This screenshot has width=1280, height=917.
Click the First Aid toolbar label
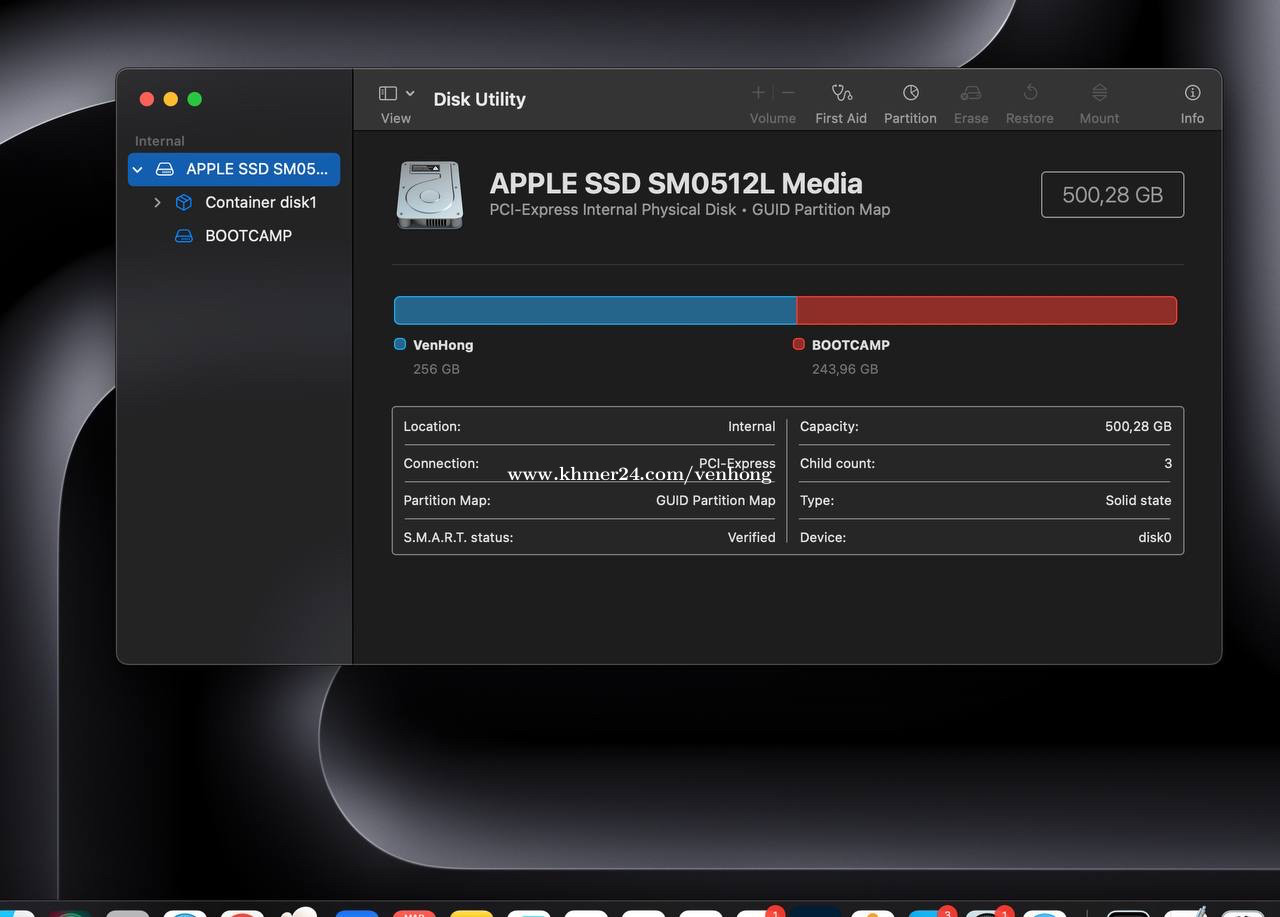coord(841,118)
